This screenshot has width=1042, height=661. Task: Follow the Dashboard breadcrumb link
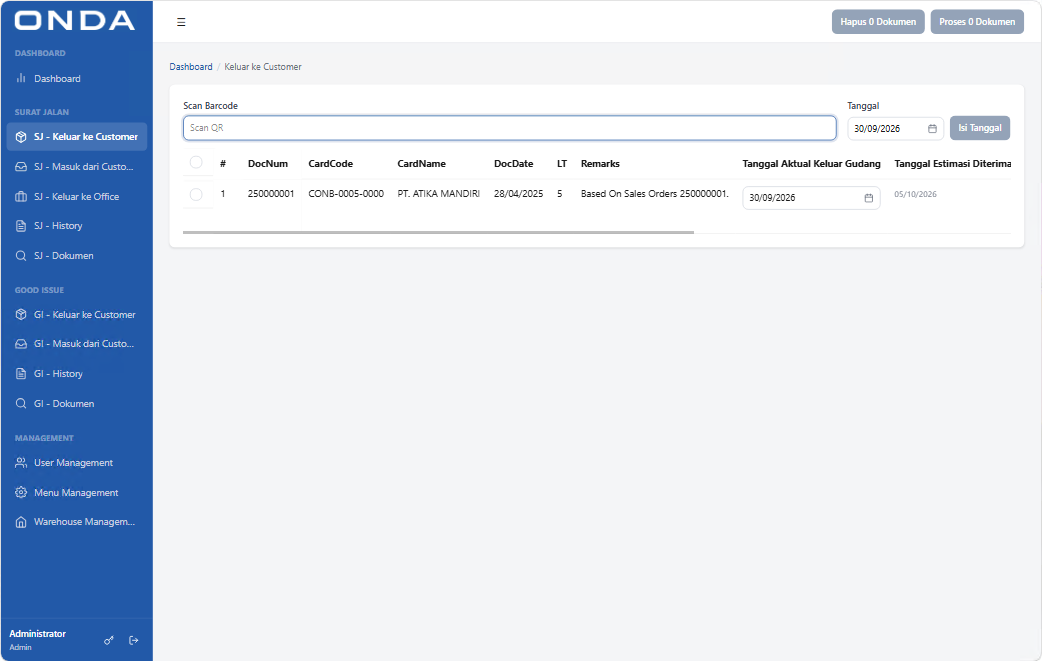191,66
